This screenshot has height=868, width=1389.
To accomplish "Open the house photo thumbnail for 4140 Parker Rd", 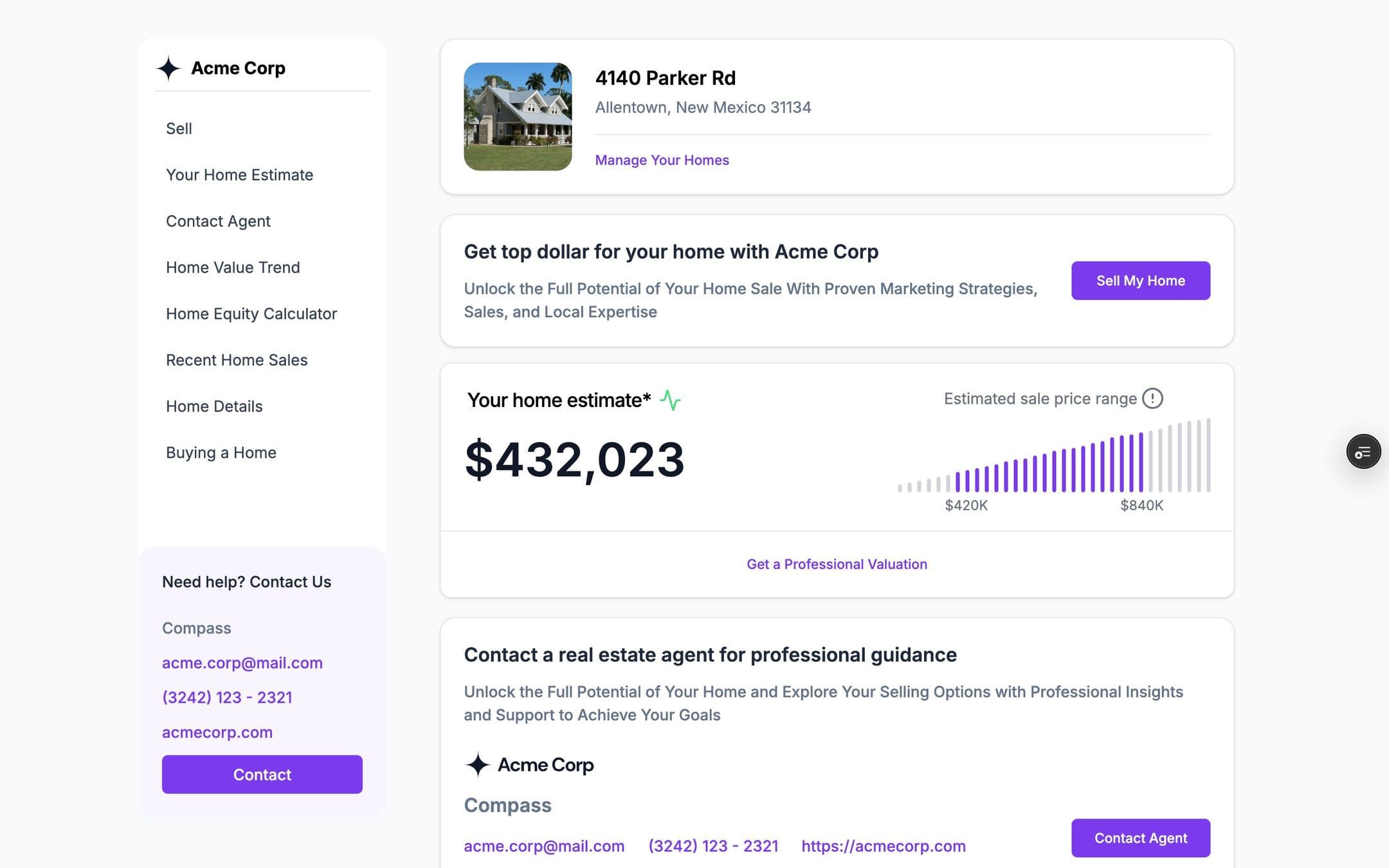I will click(x=518, y=116).
